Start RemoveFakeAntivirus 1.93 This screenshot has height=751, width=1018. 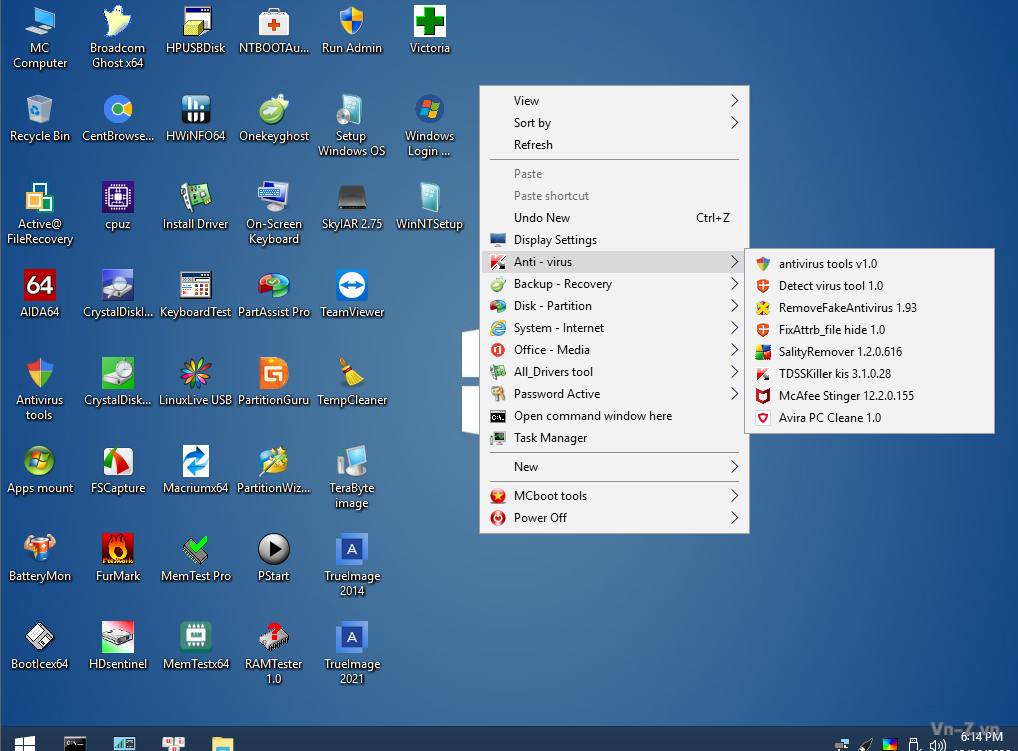pos(869,308)
